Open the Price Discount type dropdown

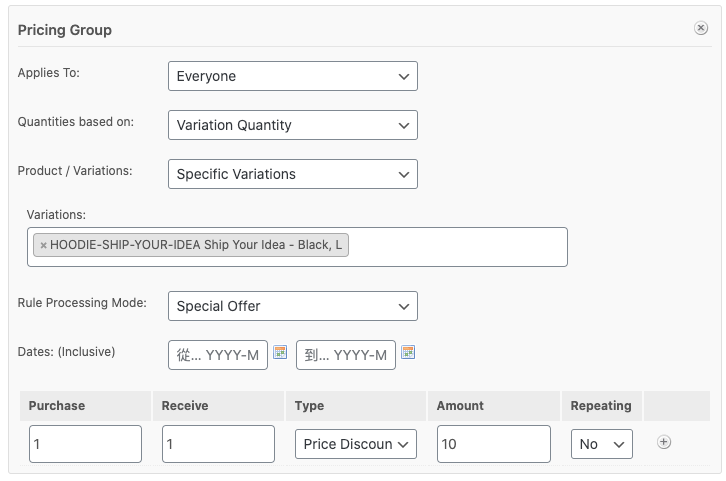pos(355,444)
